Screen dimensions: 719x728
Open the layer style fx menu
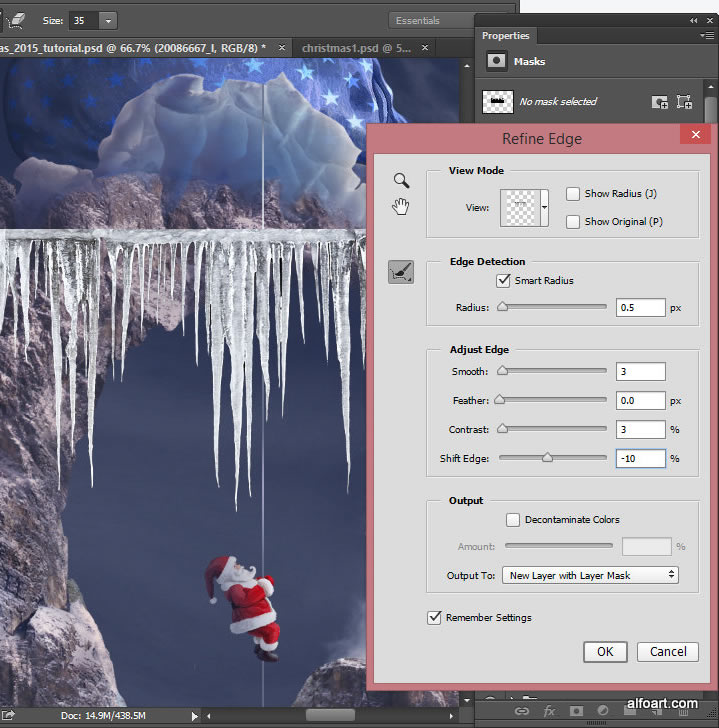[549, 711]
